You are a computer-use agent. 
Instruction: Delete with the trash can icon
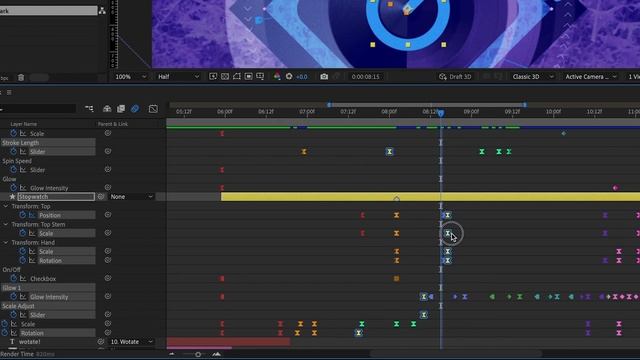click(21, 77)
